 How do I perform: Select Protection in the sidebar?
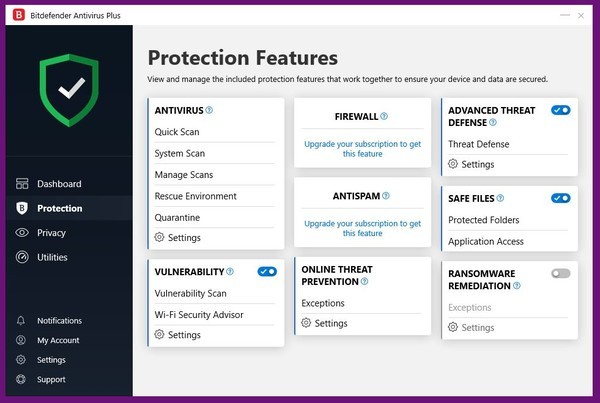[69, 208]
